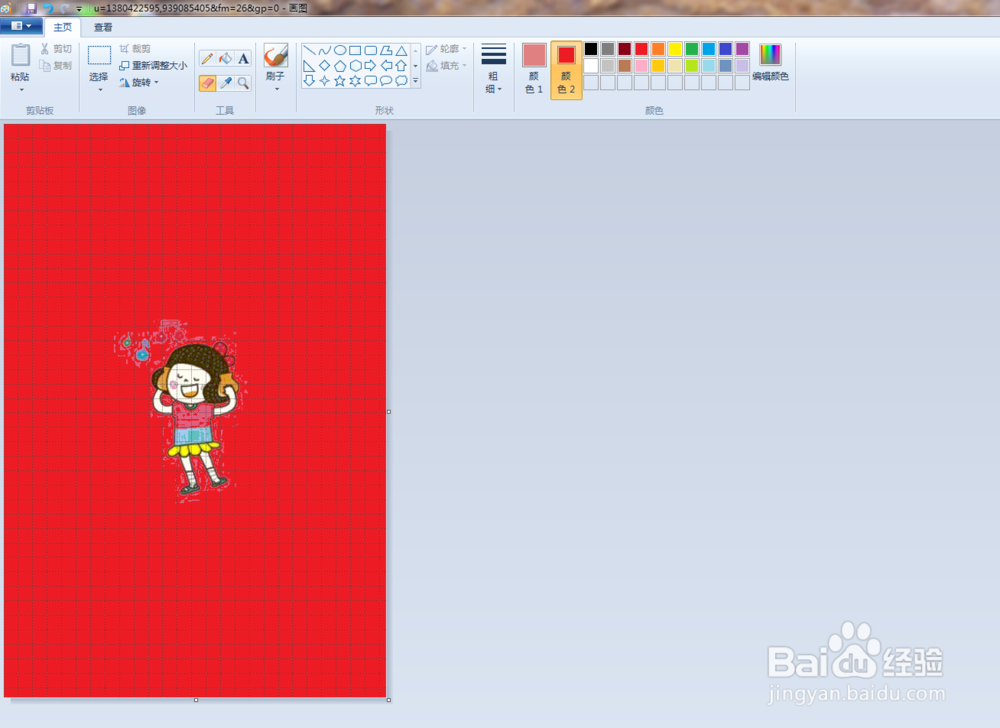The width and height of the screenshot is (1000, 728).
Task: Choose the purple color swatch
Action: point(742,49)
